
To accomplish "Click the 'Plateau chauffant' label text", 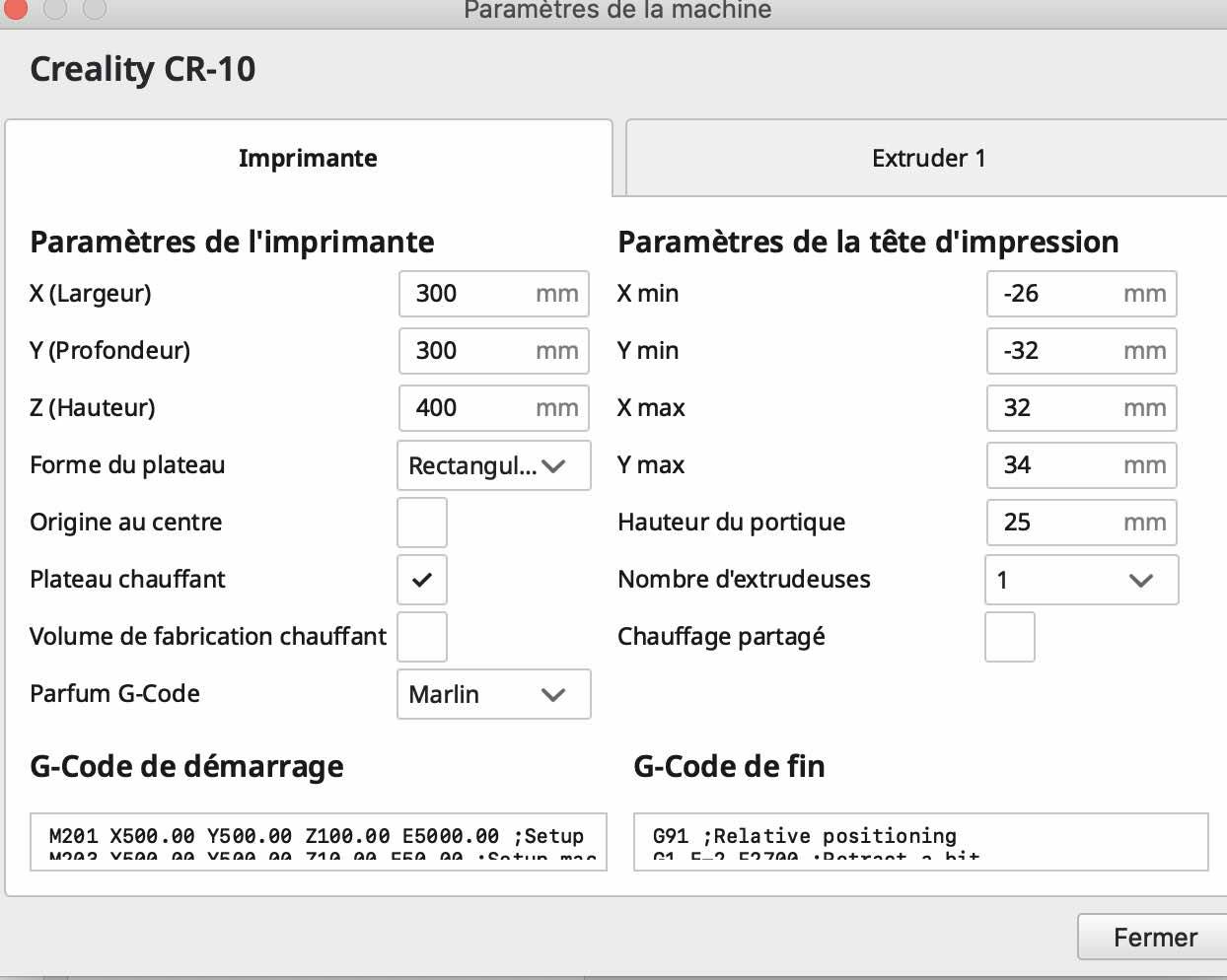I will click(128, 580).
